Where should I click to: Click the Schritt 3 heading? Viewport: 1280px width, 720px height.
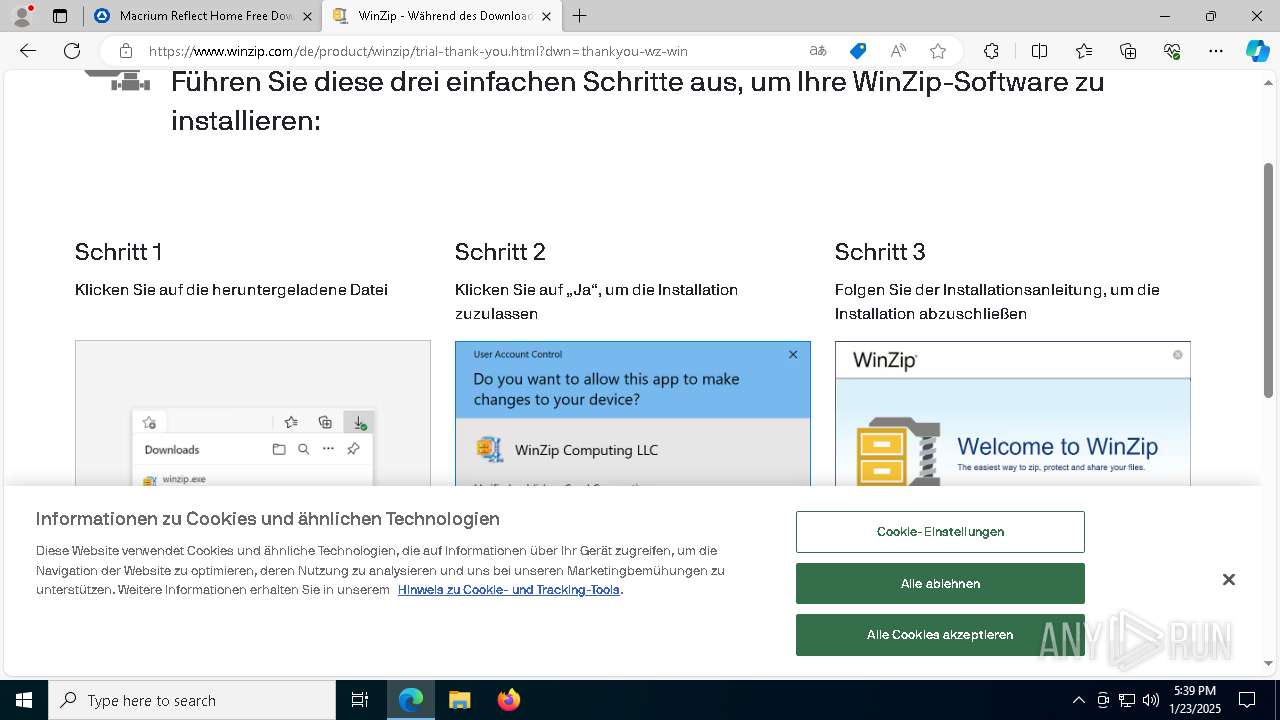tap(880, 252)
